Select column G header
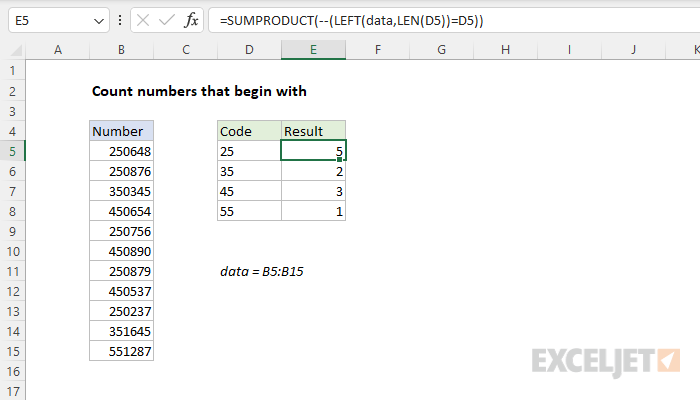Image resolution: width=700 pixels, height=400 pixels. click(x=442, y=50)
